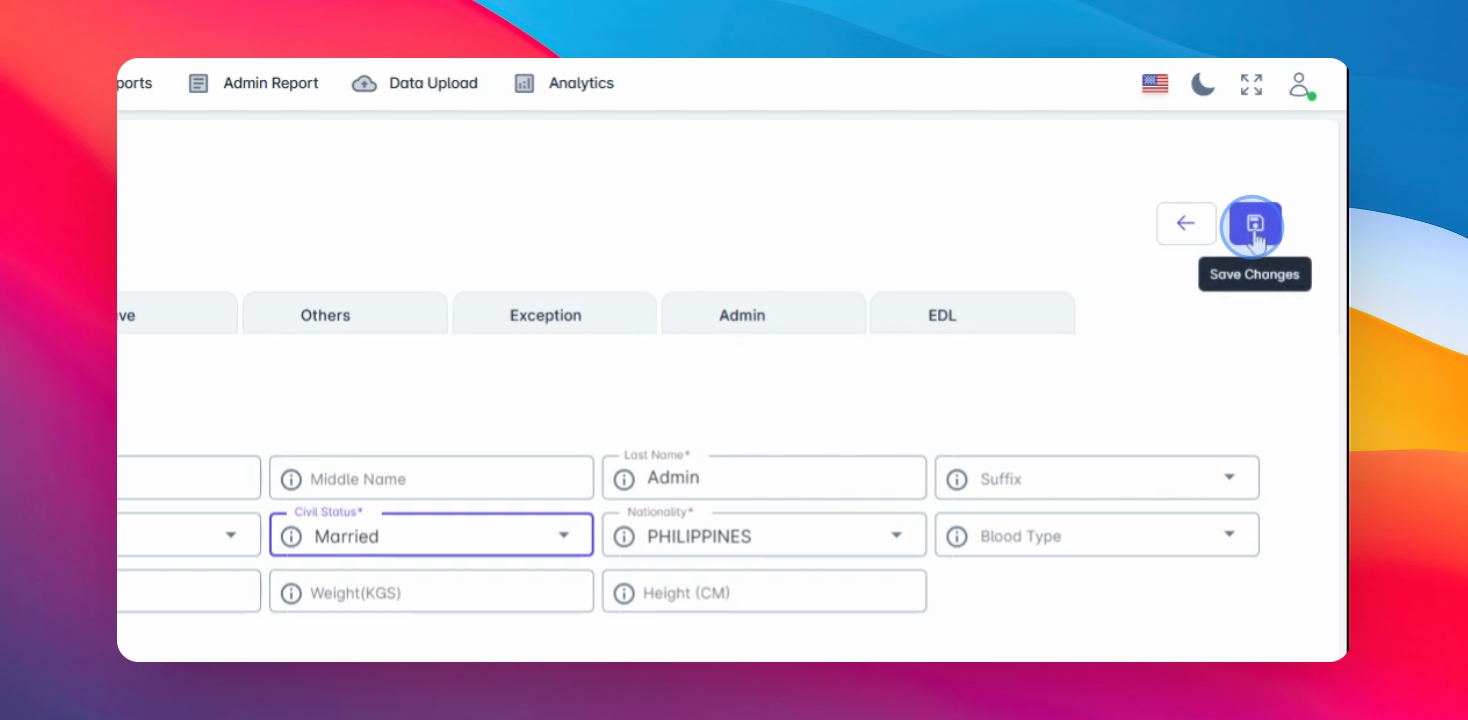Switch to the Others tab
The width and height of the screenshot is (1468, 720).
click(344, 314)
